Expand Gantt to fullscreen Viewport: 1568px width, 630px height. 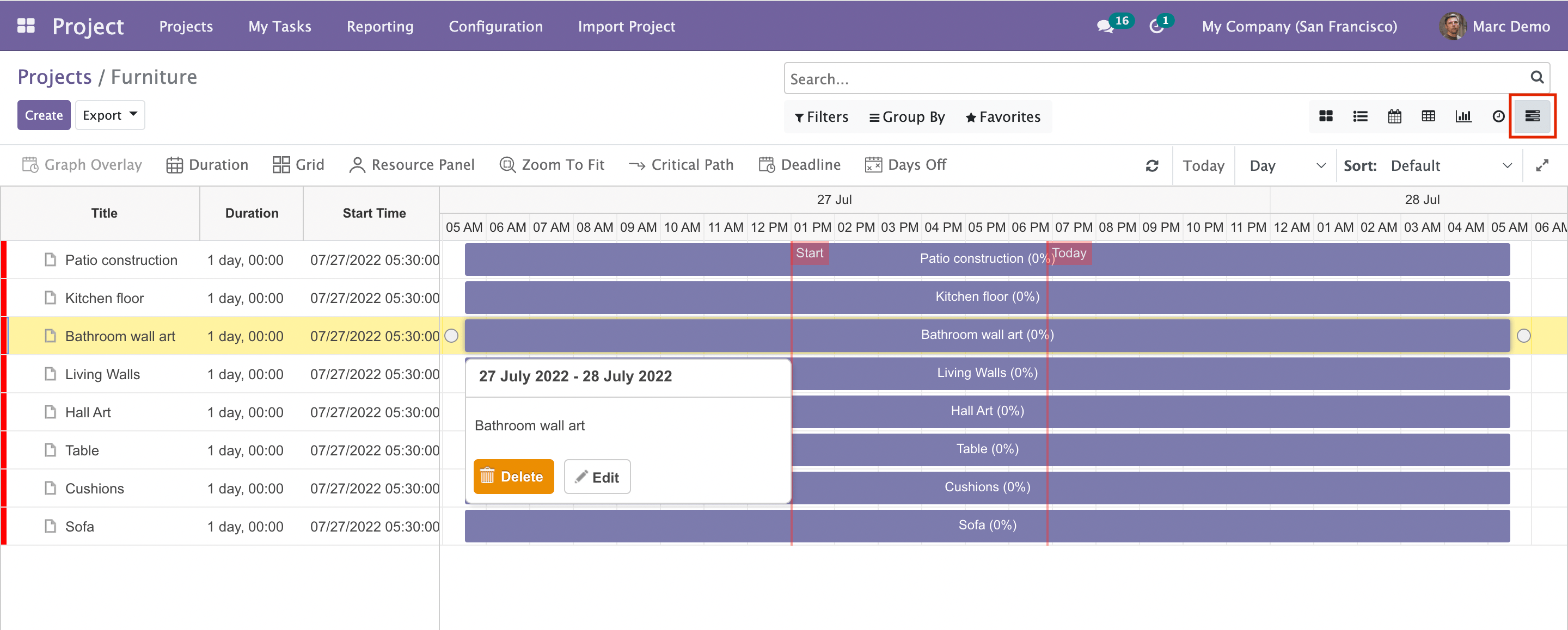click(1541, 165)
